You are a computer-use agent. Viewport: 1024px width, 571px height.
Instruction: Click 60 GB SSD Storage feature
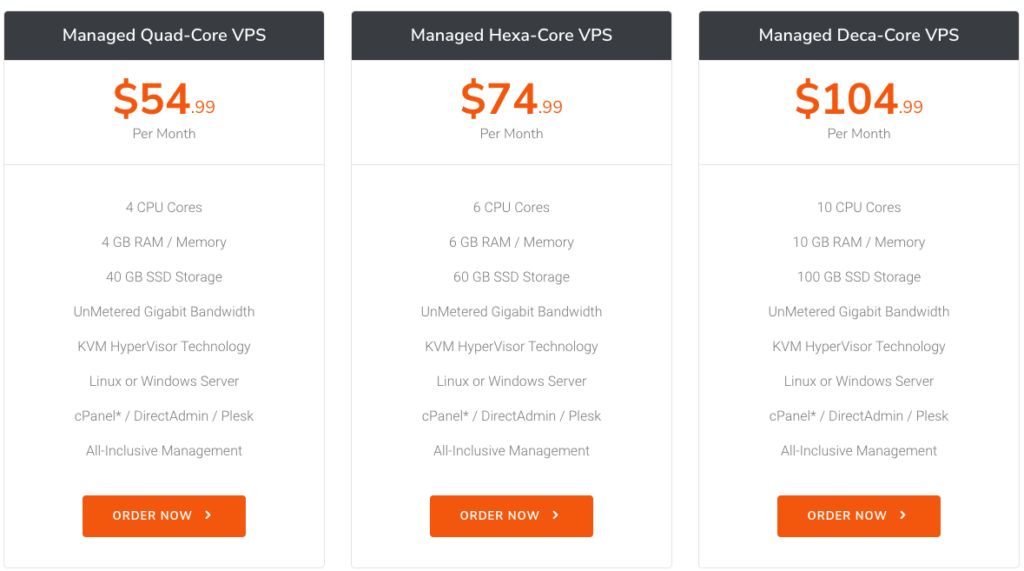(511, 277)
